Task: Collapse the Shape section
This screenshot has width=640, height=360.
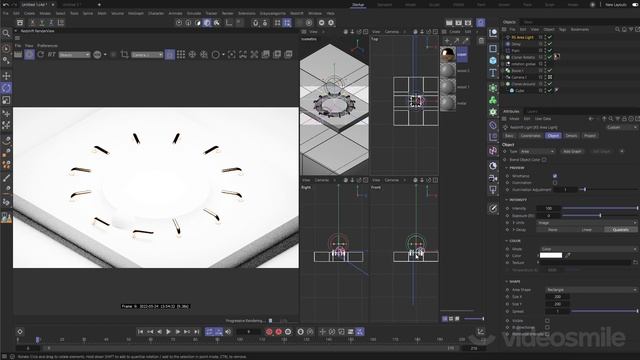Action: click(x=507, y=282)
